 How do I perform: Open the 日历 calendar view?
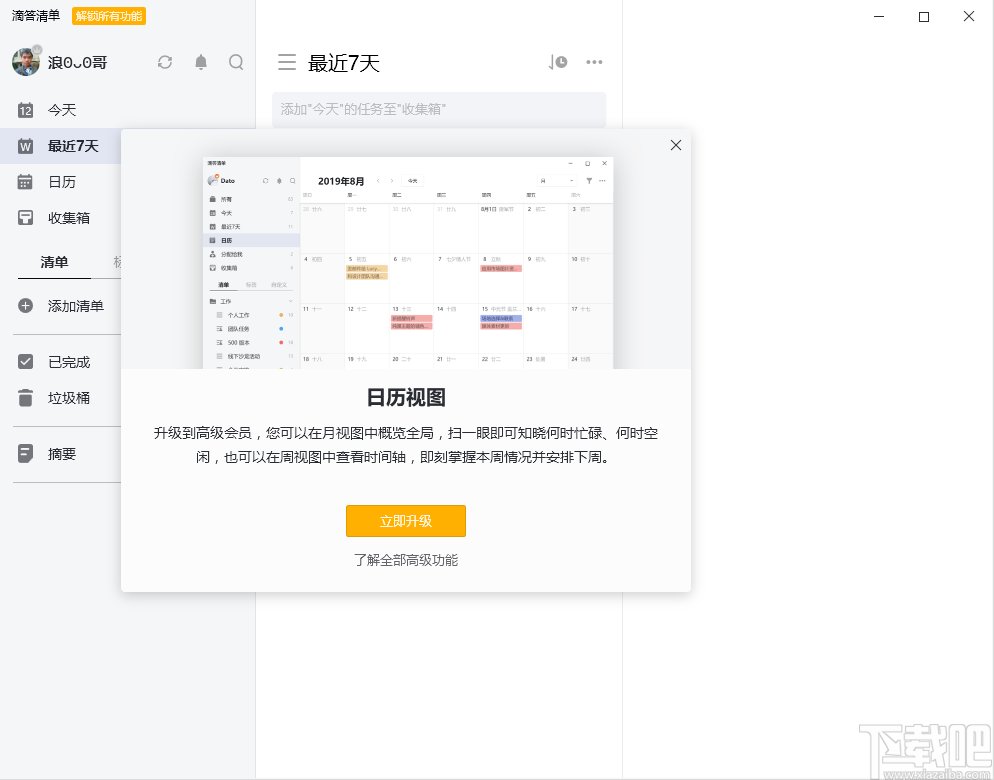[60, 181]
